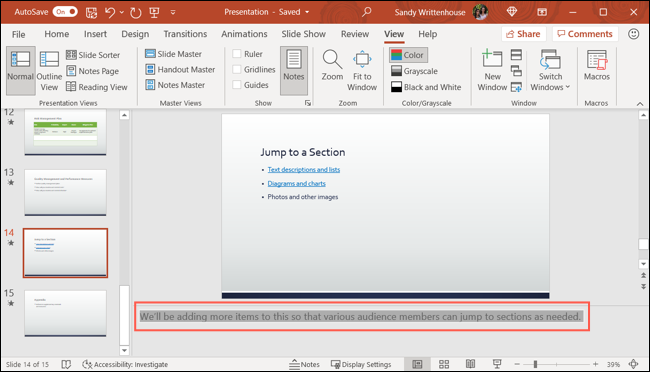Select slide 15 thumbnail

[x=65, y=313]
